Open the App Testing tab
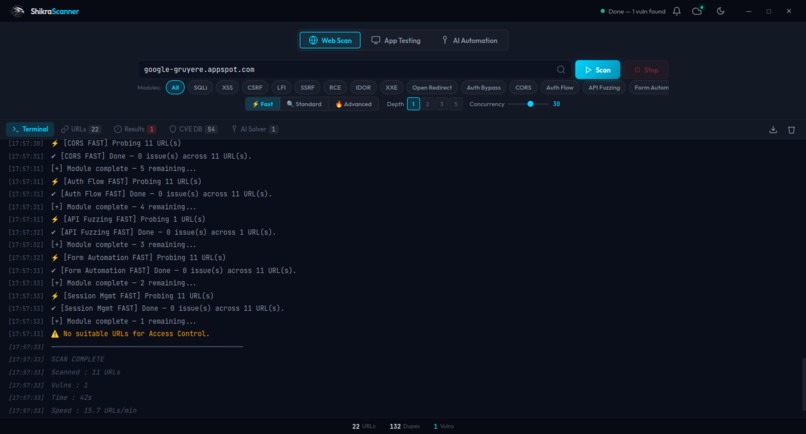 coord(396,40)
